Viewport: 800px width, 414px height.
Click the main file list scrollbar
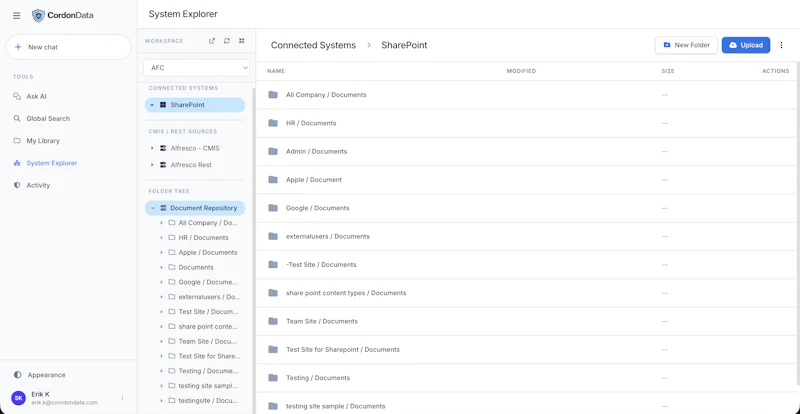point(798,222)
